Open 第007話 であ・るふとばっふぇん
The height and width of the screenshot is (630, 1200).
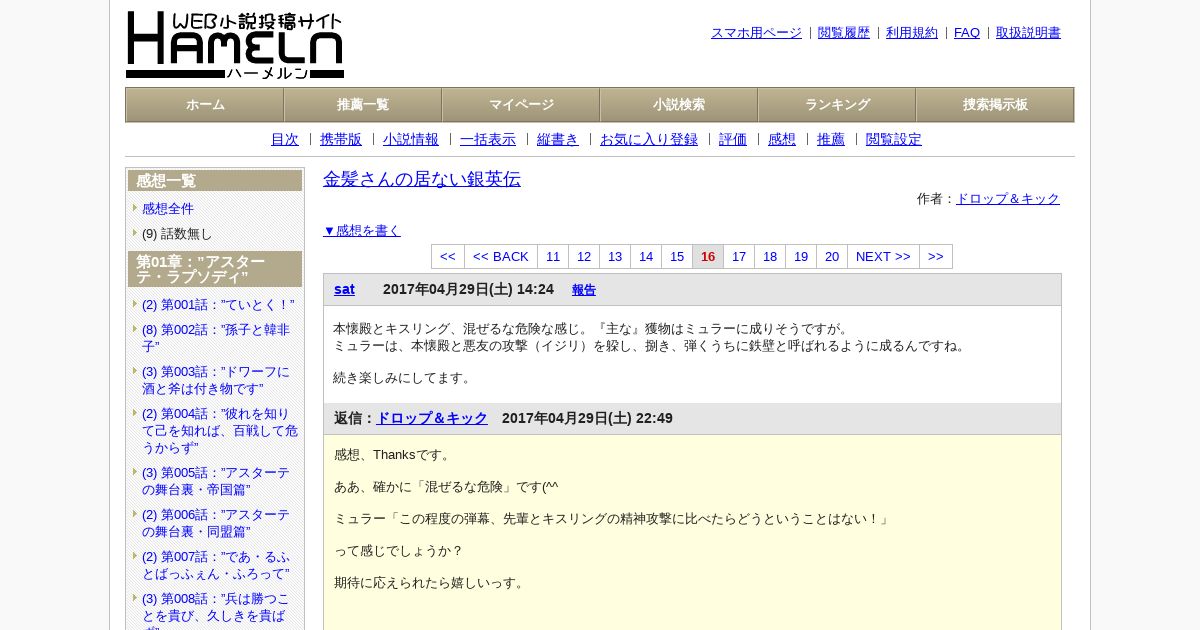pos(217,565)
